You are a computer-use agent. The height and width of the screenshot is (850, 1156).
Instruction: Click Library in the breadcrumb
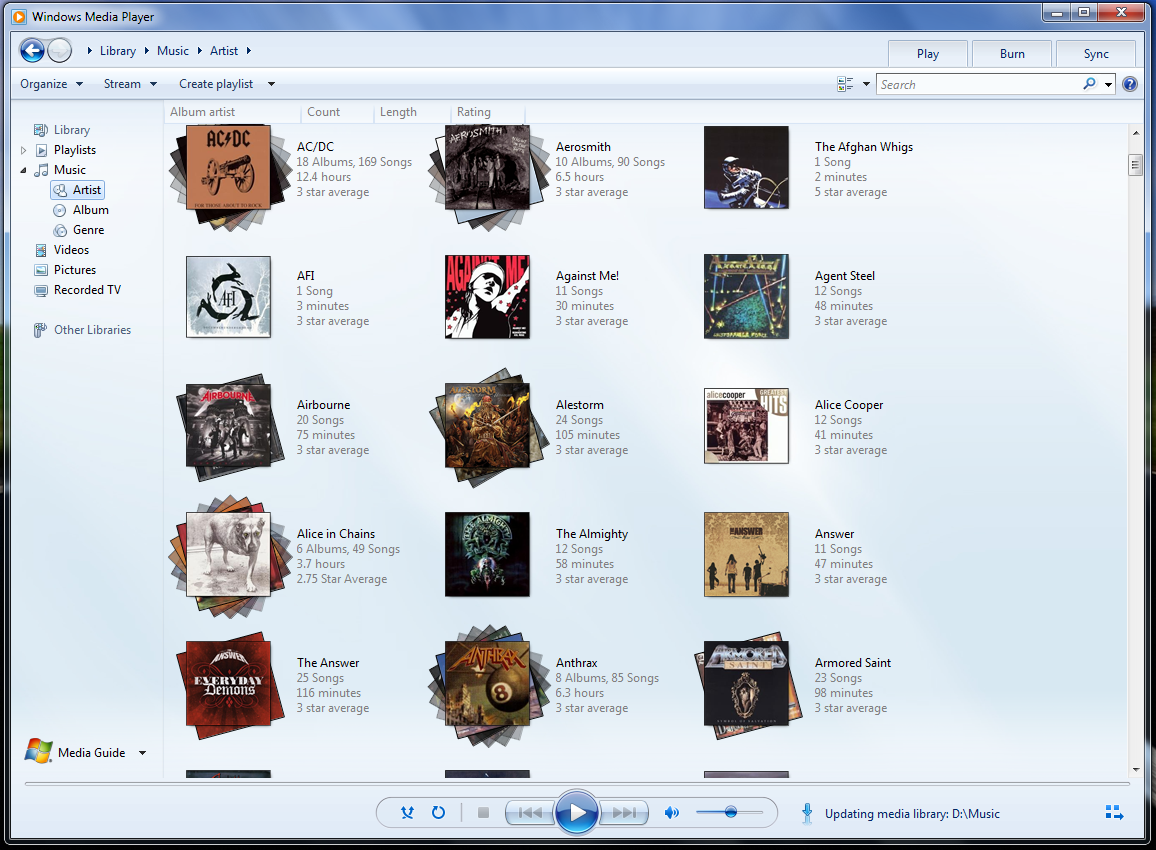[x=118, y=51]
